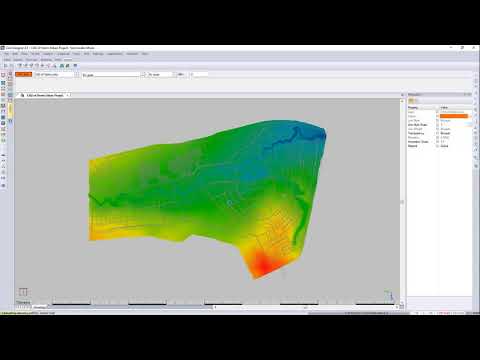Click the orange layer color box in toolbar
This screenshot has height=360, width=480.
click(23, 74)
